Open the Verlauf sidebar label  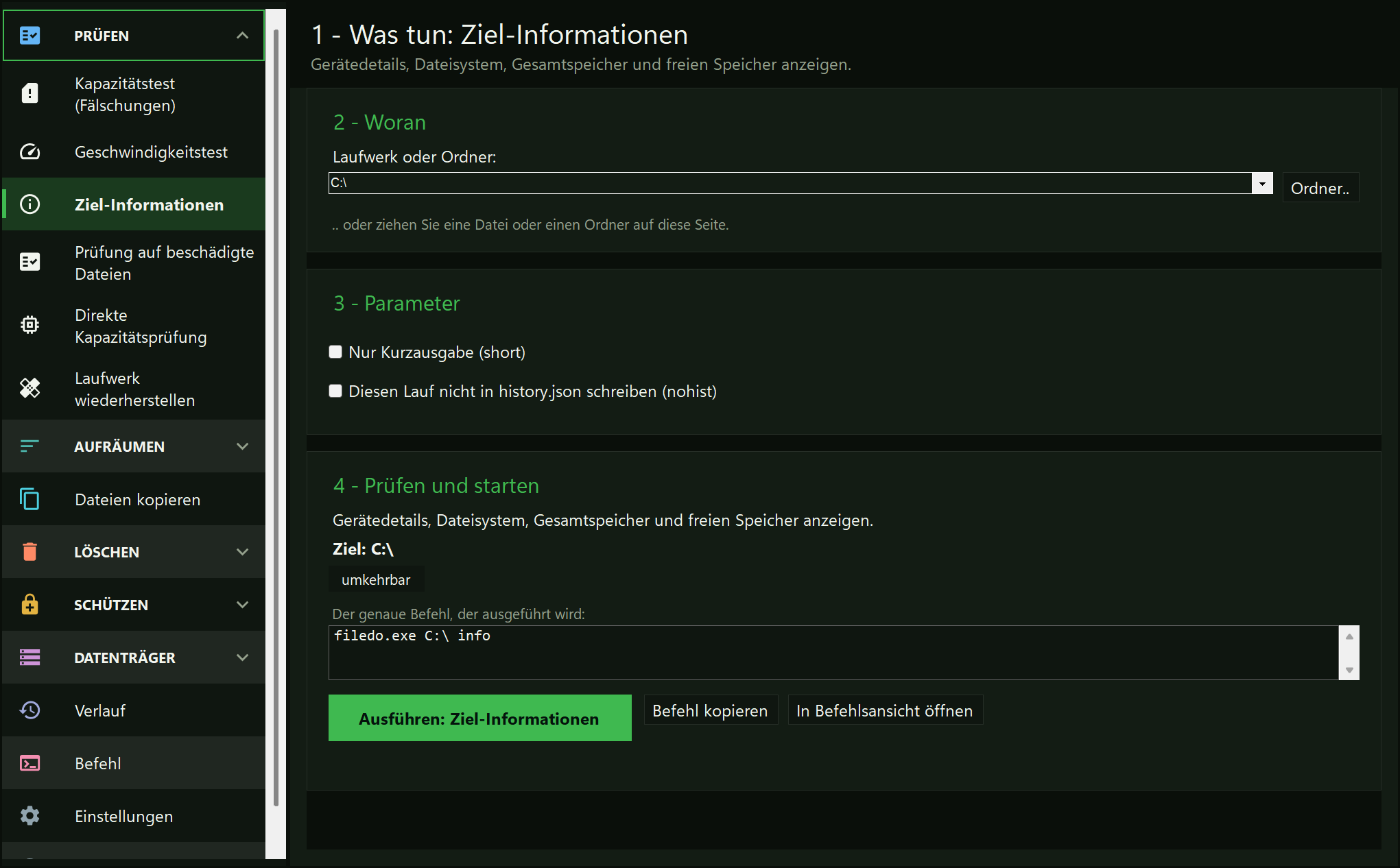(x=100, y=711)
